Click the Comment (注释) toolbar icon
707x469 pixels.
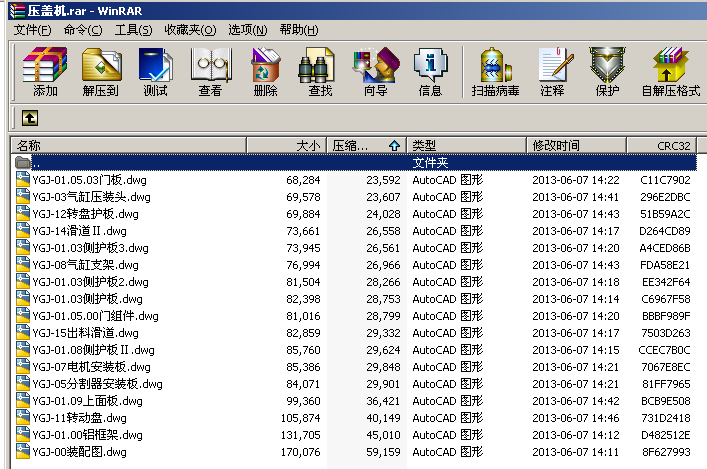(556, 65)
